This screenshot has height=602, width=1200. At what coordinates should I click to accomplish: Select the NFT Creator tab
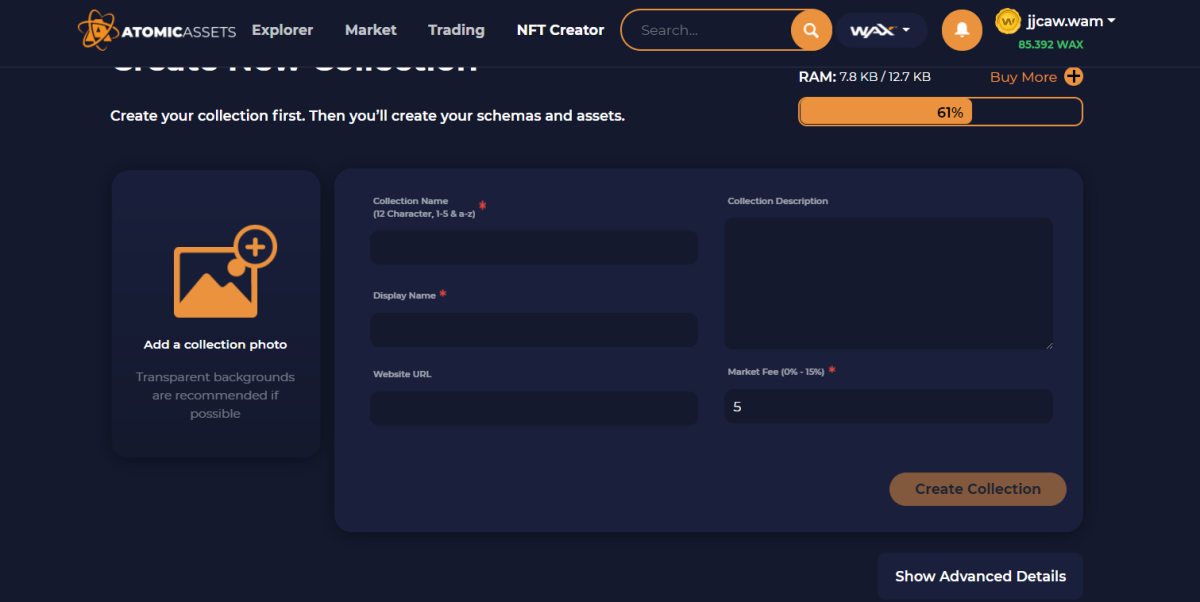point(560,30)
